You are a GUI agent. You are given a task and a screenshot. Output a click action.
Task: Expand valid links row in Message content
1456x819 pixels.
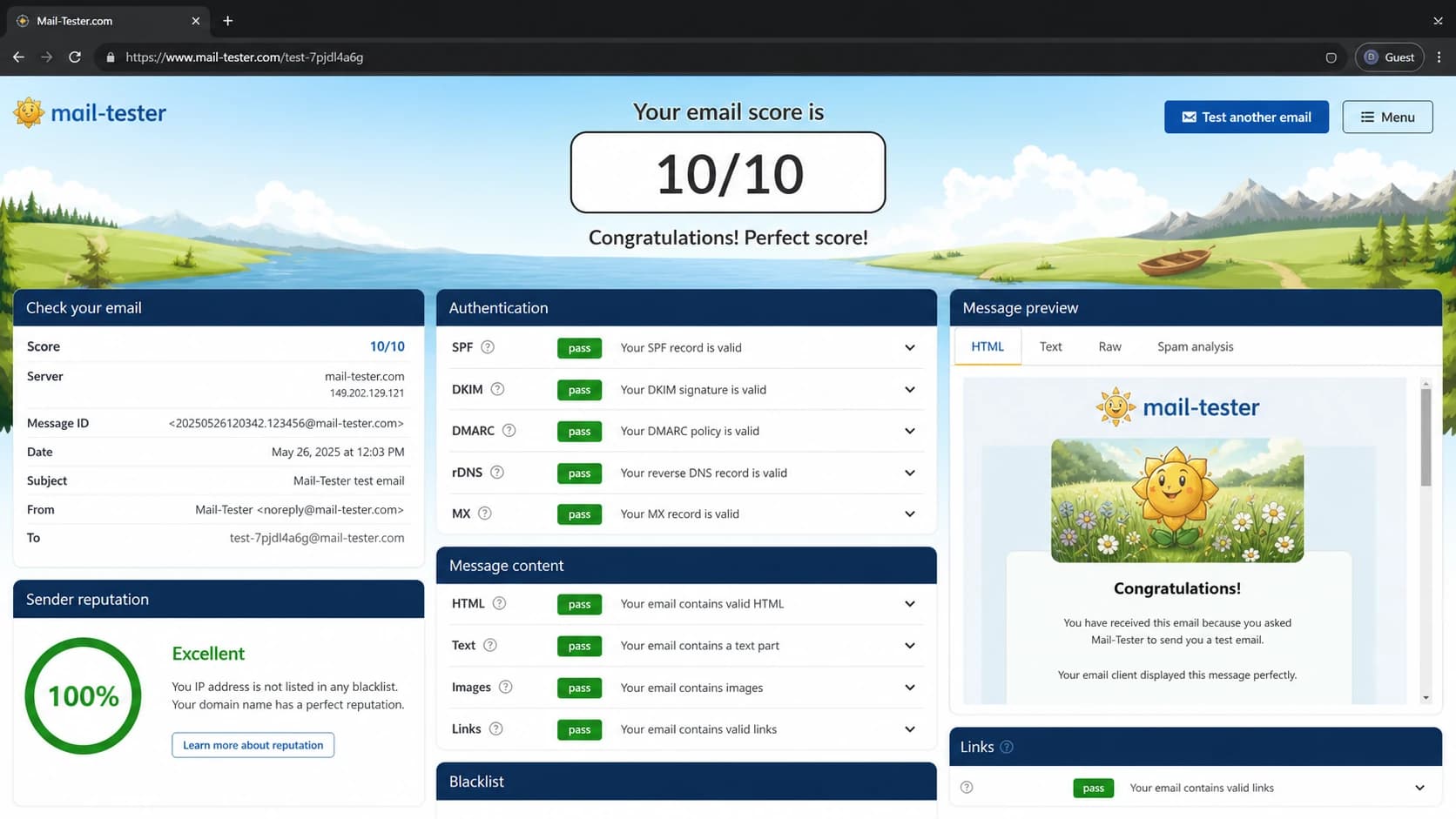pyautogui.click(x=910, y=728)
